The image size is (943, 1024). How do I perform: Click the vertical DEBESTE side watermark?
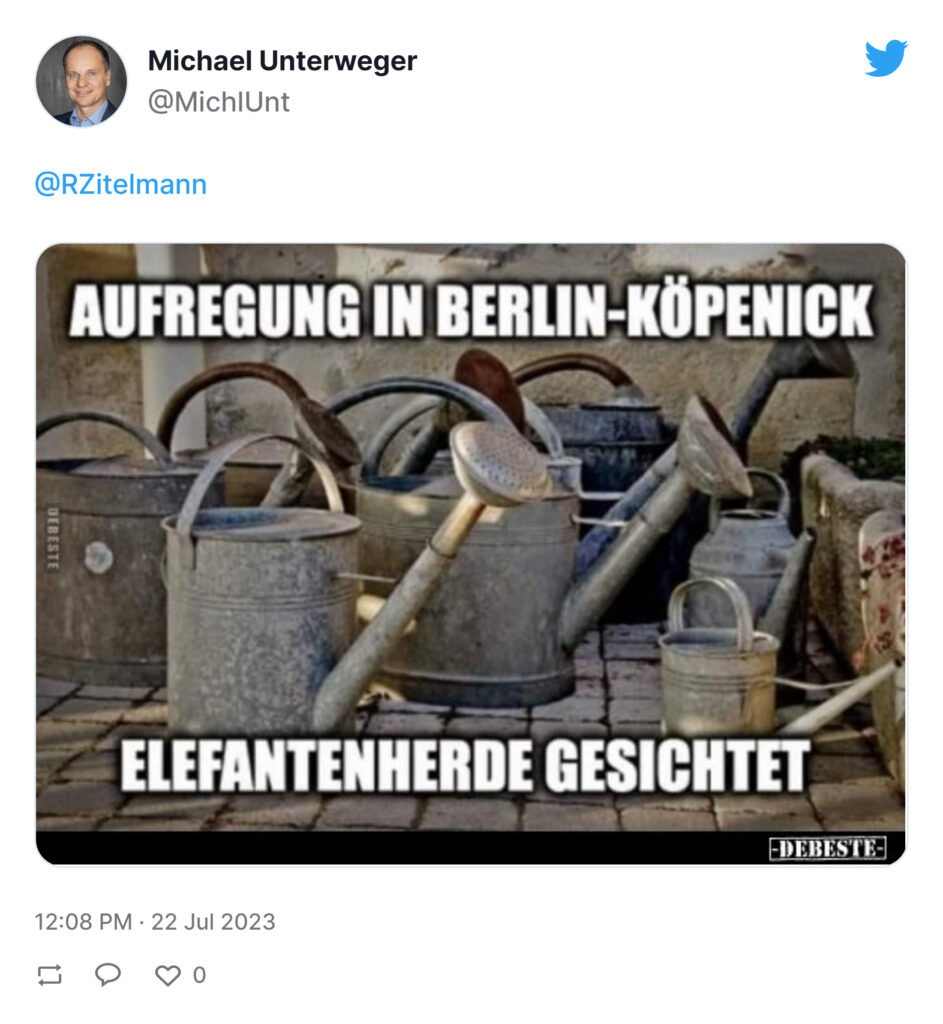pos(54,539)
